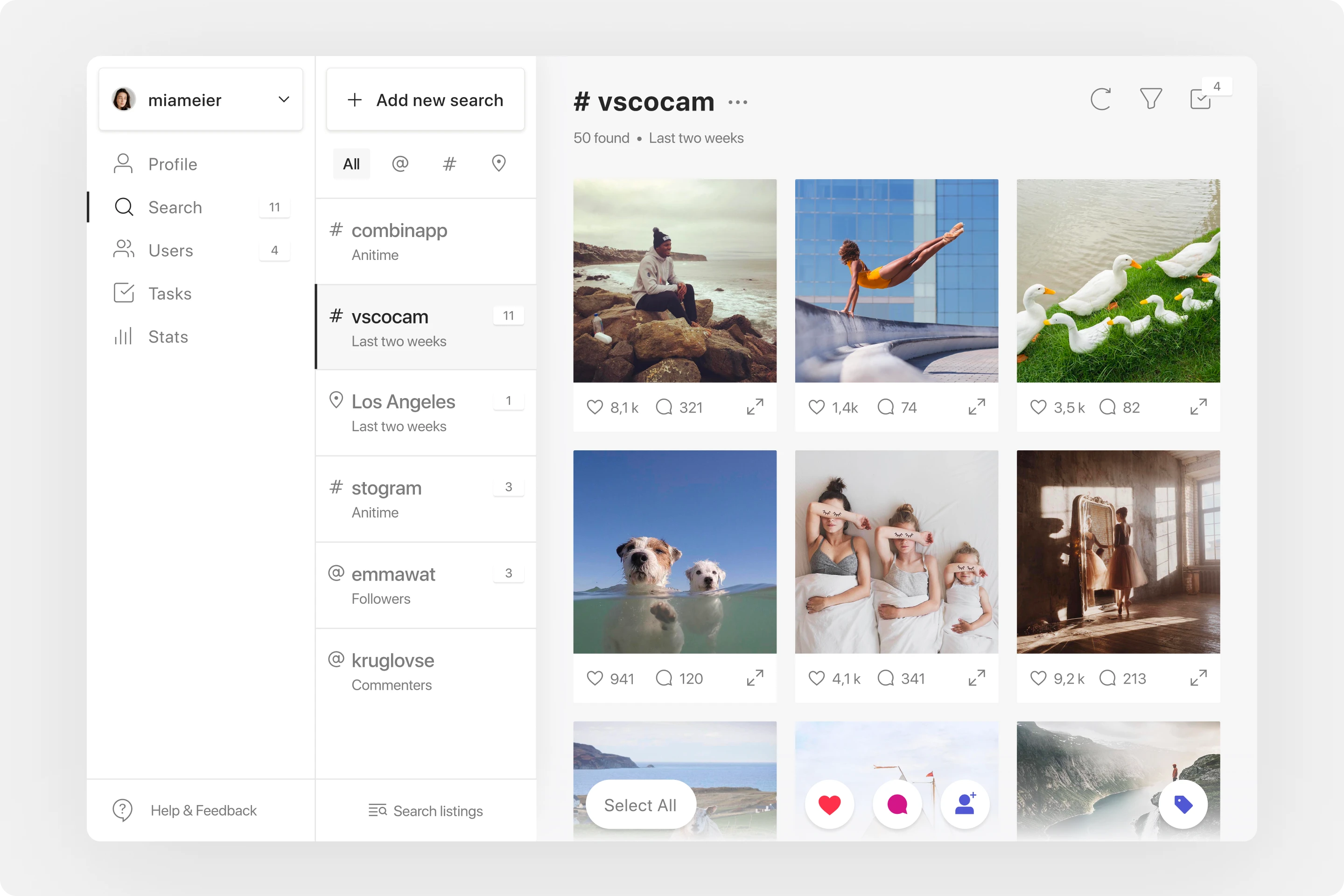Comment on the photo with 321 comments
Viewport: 1344px width, 896px height.
click(664, 407)
